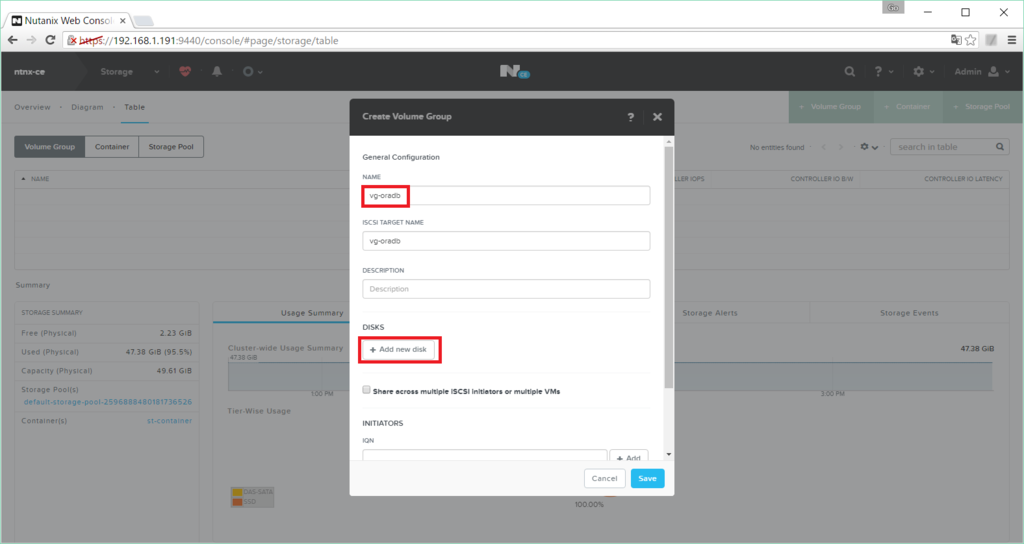Viewport: 1024px width, 544px height.
Task: Click the dialog vertical scrollbar
Action: pos(669,266)
